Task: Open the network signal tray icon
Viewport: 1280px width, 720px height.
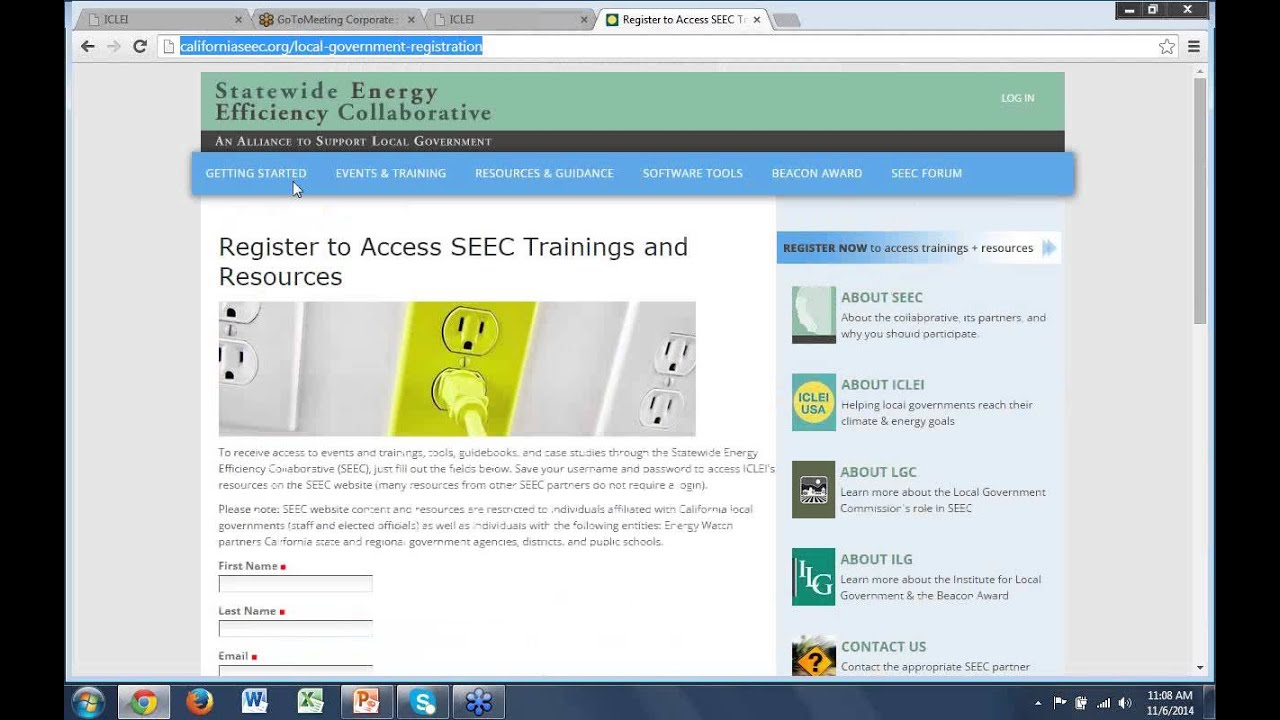Action: click(x=1104, y=703)
